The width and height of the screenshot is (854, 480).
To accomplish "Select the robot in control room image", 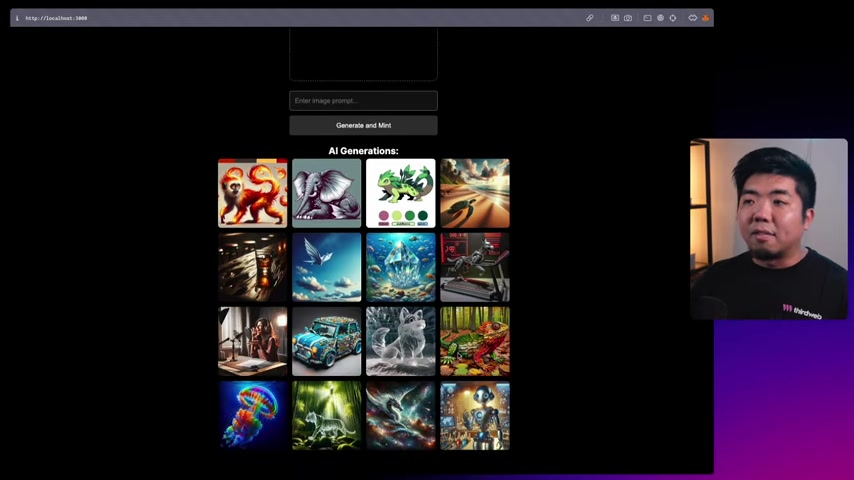I will (x=475, y=415).
